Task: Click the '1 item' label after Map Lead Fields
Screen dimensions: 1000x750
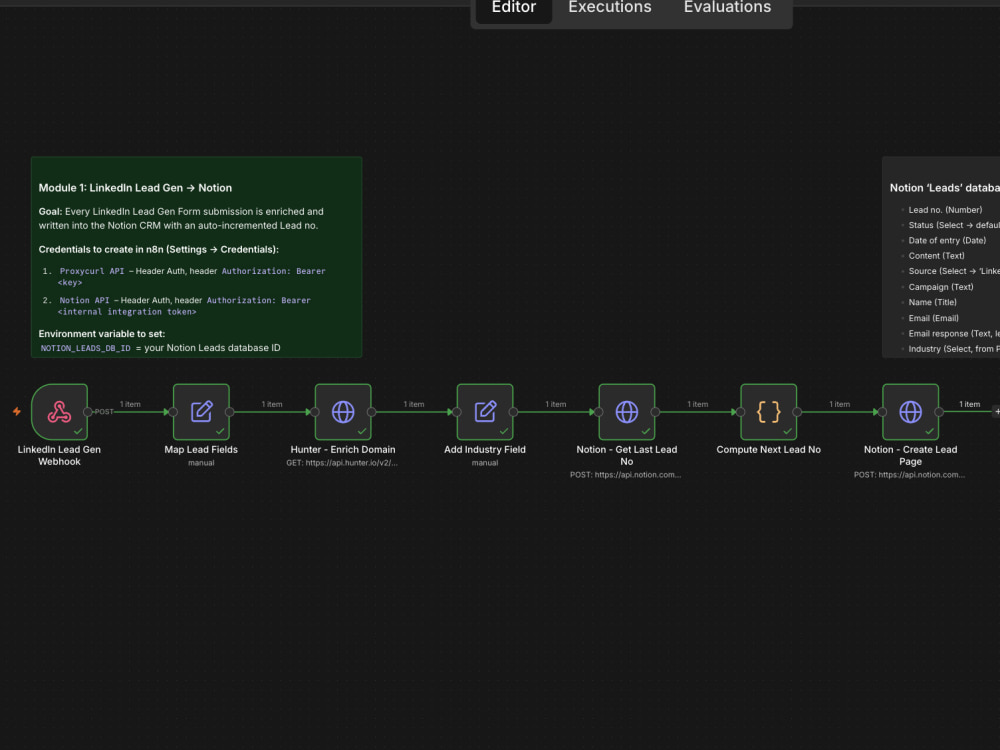Action: pos(272,404)
